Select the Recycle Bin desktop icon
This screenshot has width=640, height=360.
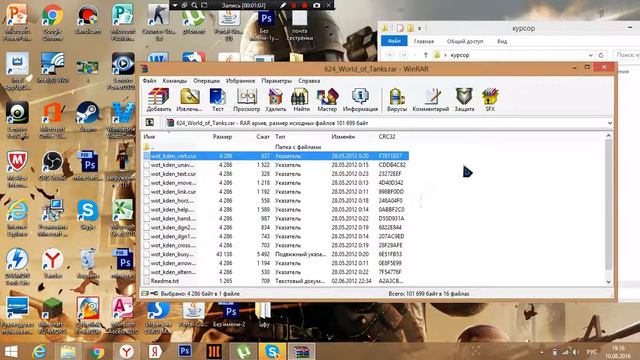click(88, 264)
